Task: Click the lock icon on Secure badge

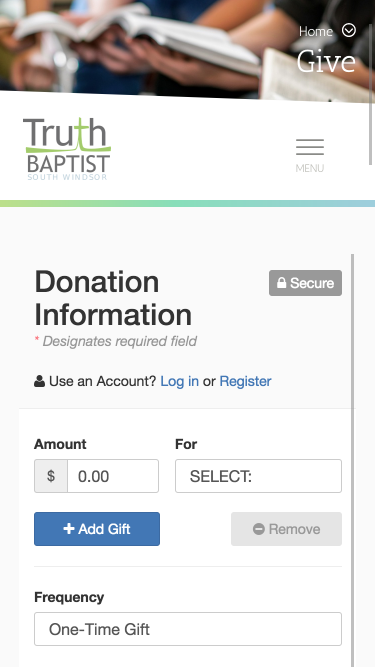Action: 281,283
